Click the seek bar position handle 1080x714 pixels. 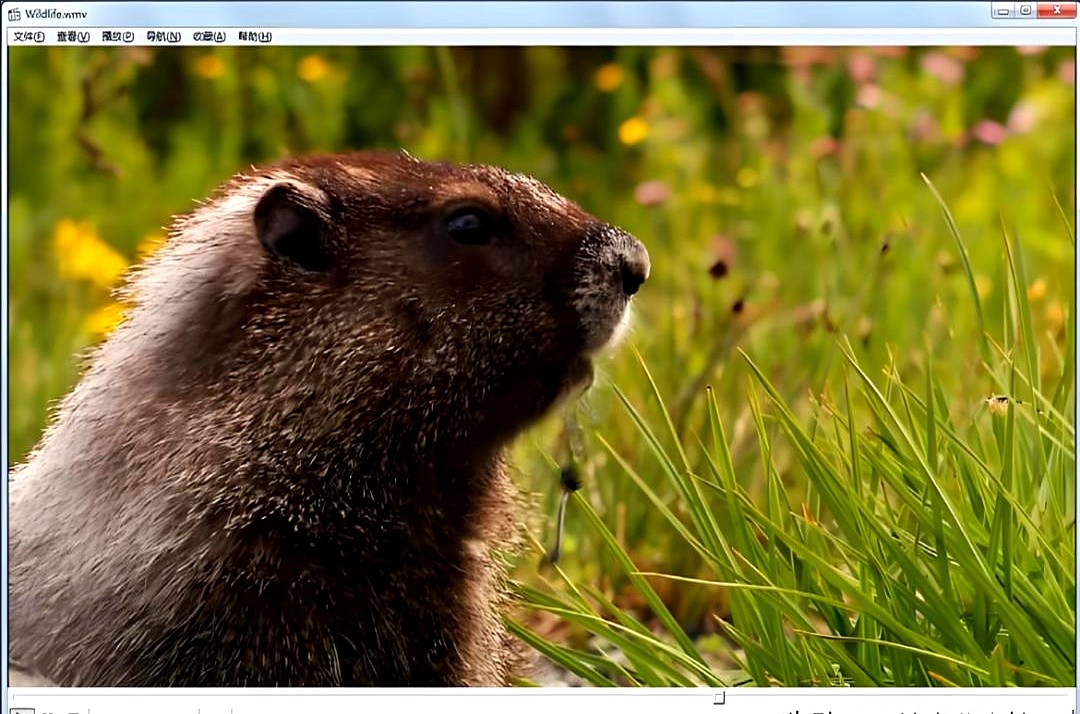tap(718, 697)
